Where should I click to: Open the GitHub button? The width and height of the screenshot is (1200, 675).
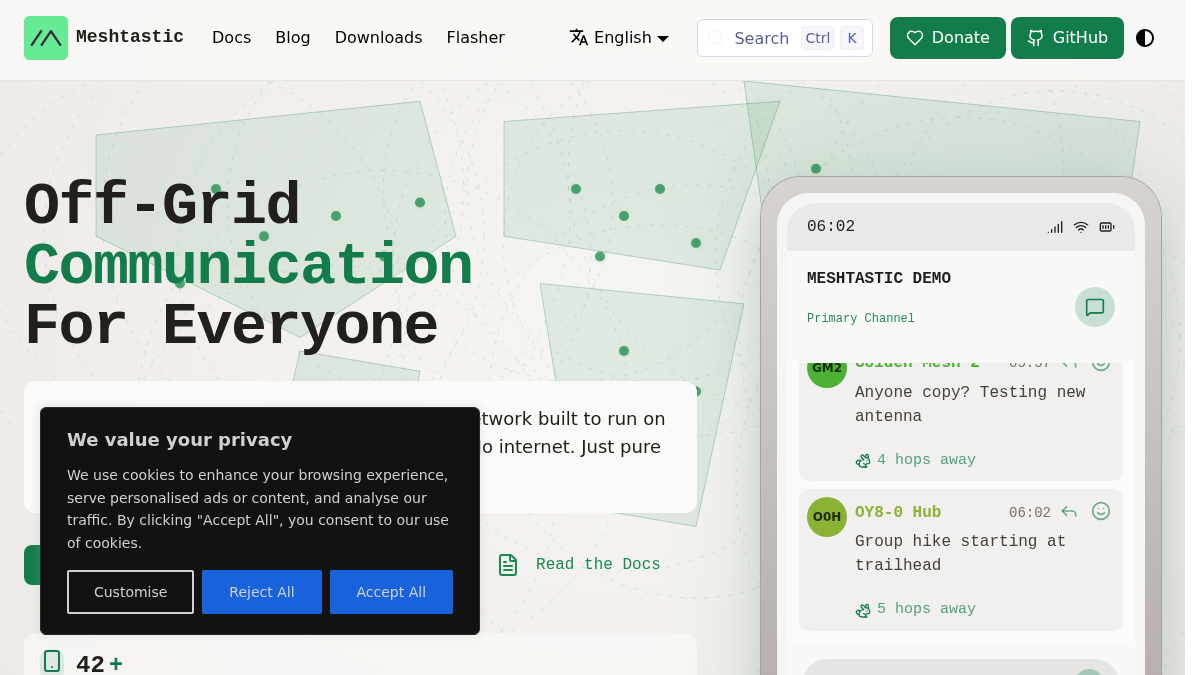coord(1067,38)
